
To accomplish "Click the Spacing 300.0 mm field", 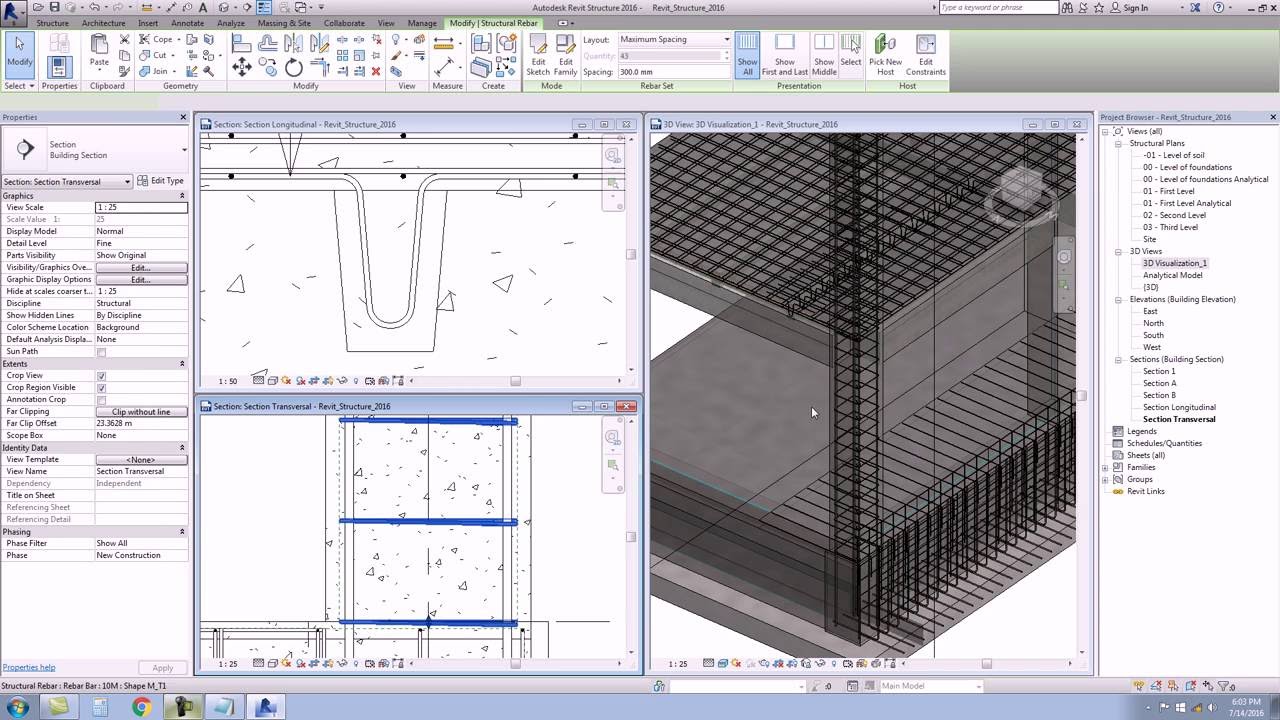I will [674, 72].
